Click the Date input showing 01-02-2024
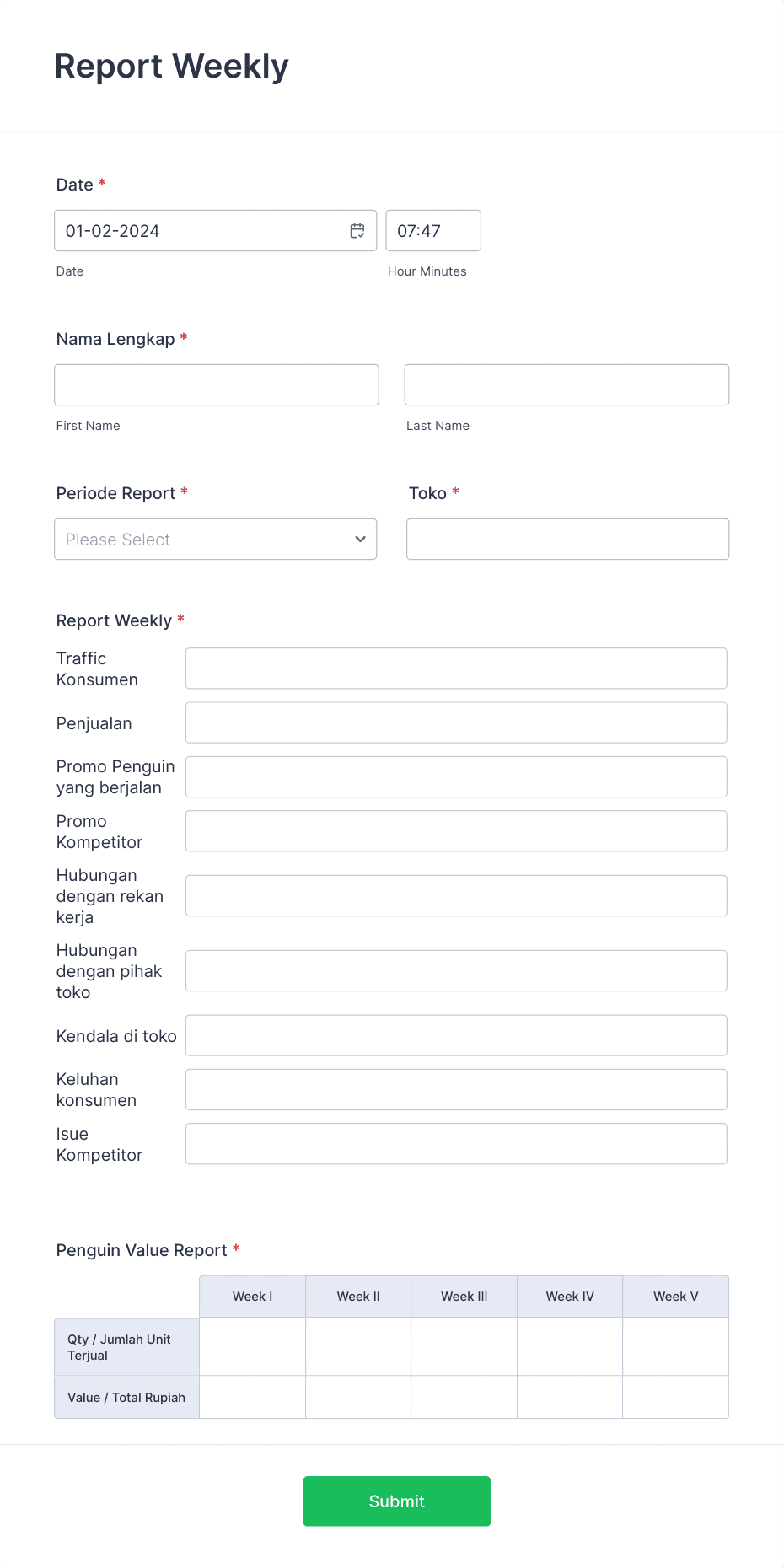 (194, 230)
